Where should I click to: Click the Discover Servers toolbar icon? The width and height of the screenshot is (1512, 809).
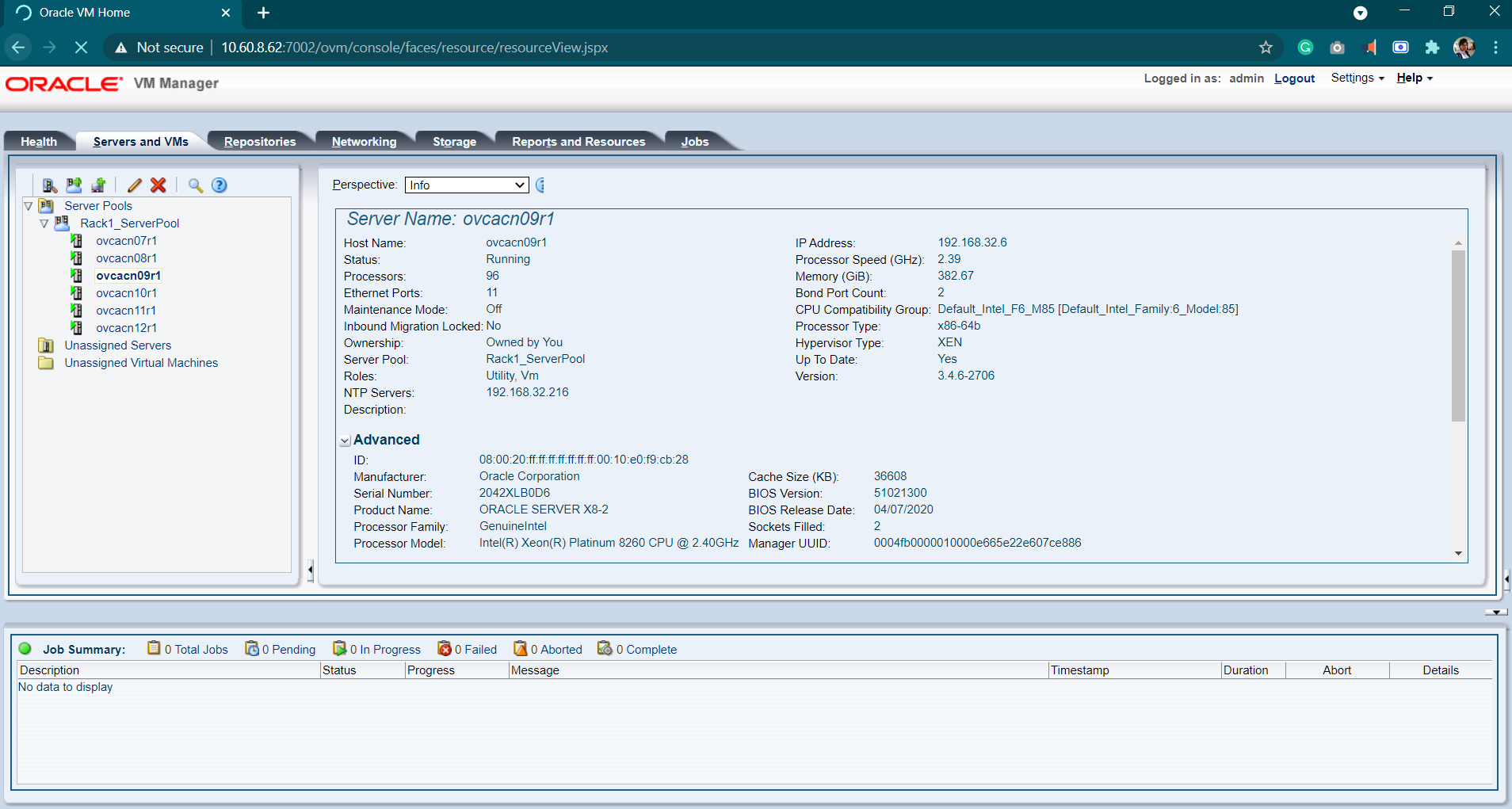49,185
